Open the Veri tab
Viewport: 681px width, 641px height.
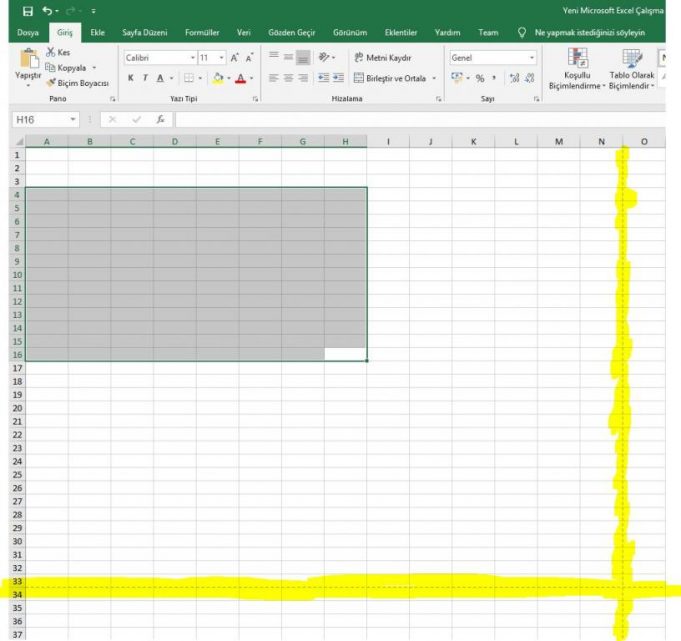coord(244,33)
